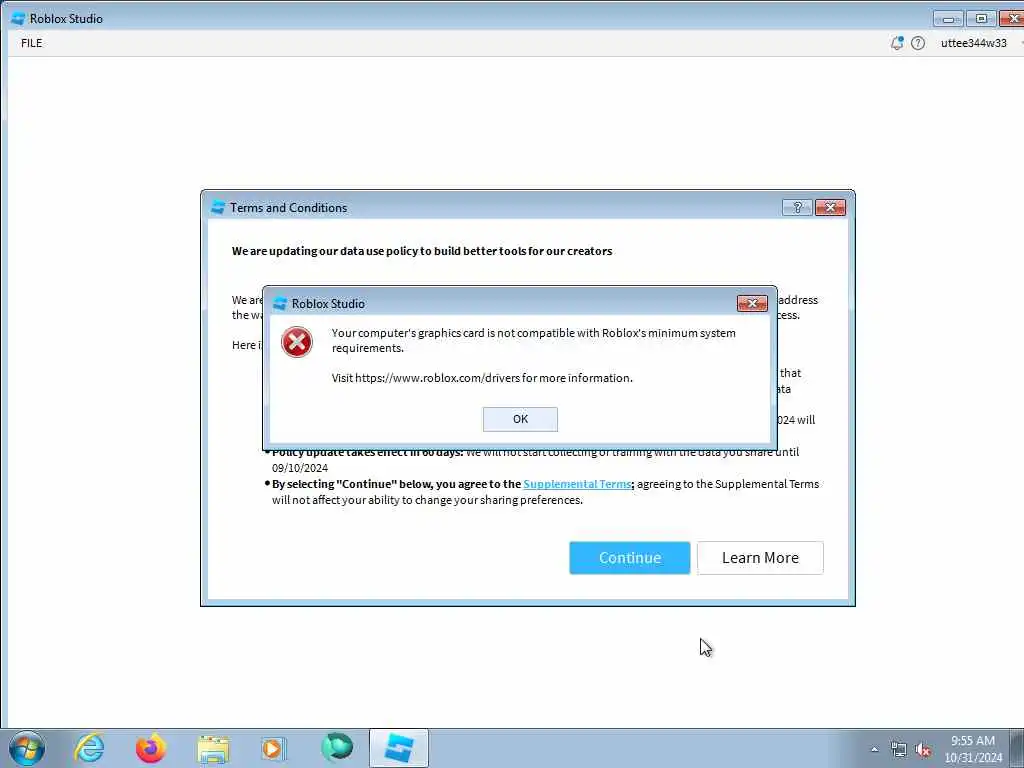Open Windows Explorer from taskbar

coord(213,749)
